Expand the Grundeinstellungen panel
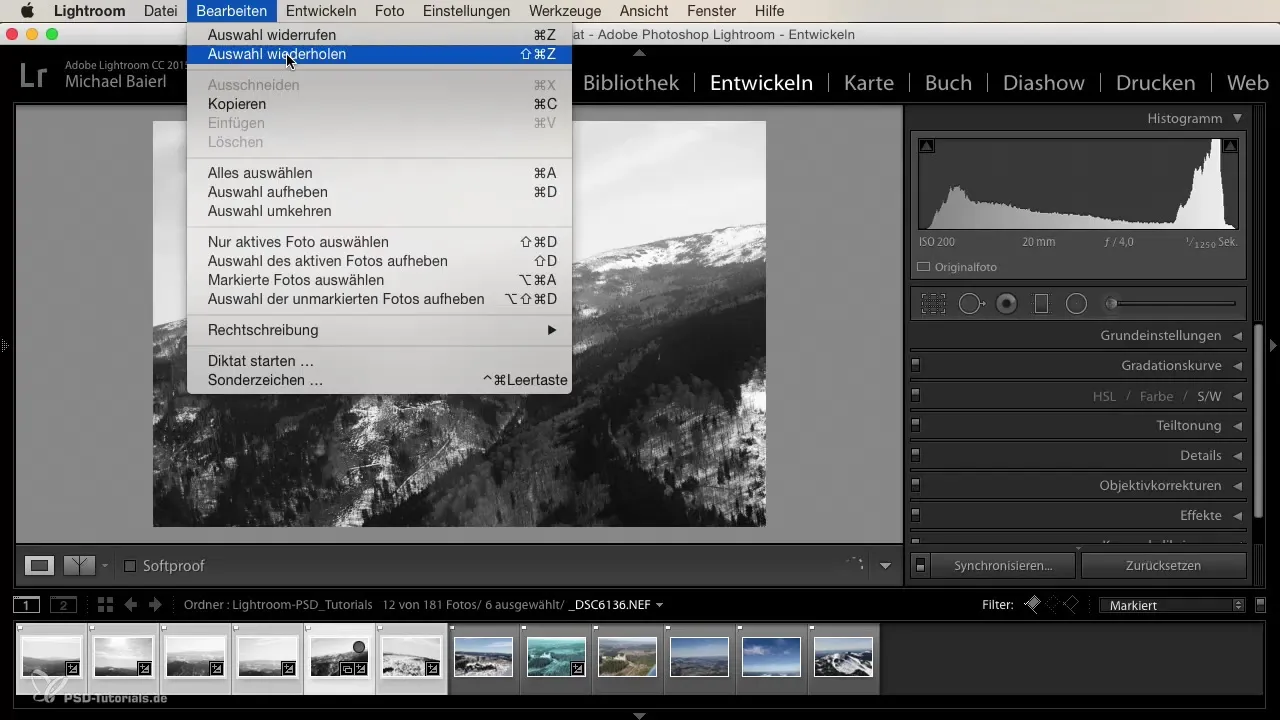Image resolution: width=1280 pixels, height=720 pixels. [1238, 336]
